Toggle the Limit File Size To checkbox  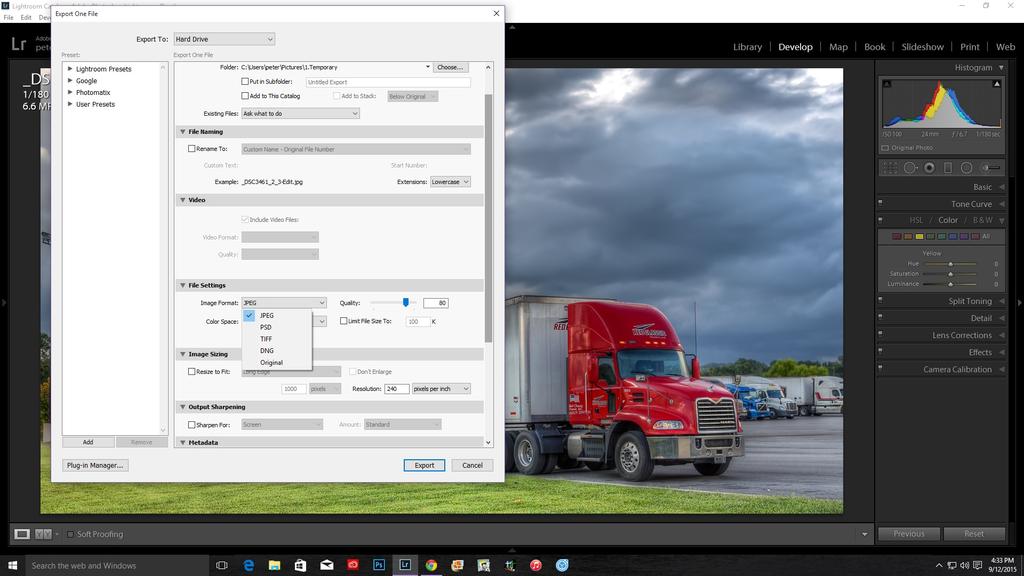(344, 321)
